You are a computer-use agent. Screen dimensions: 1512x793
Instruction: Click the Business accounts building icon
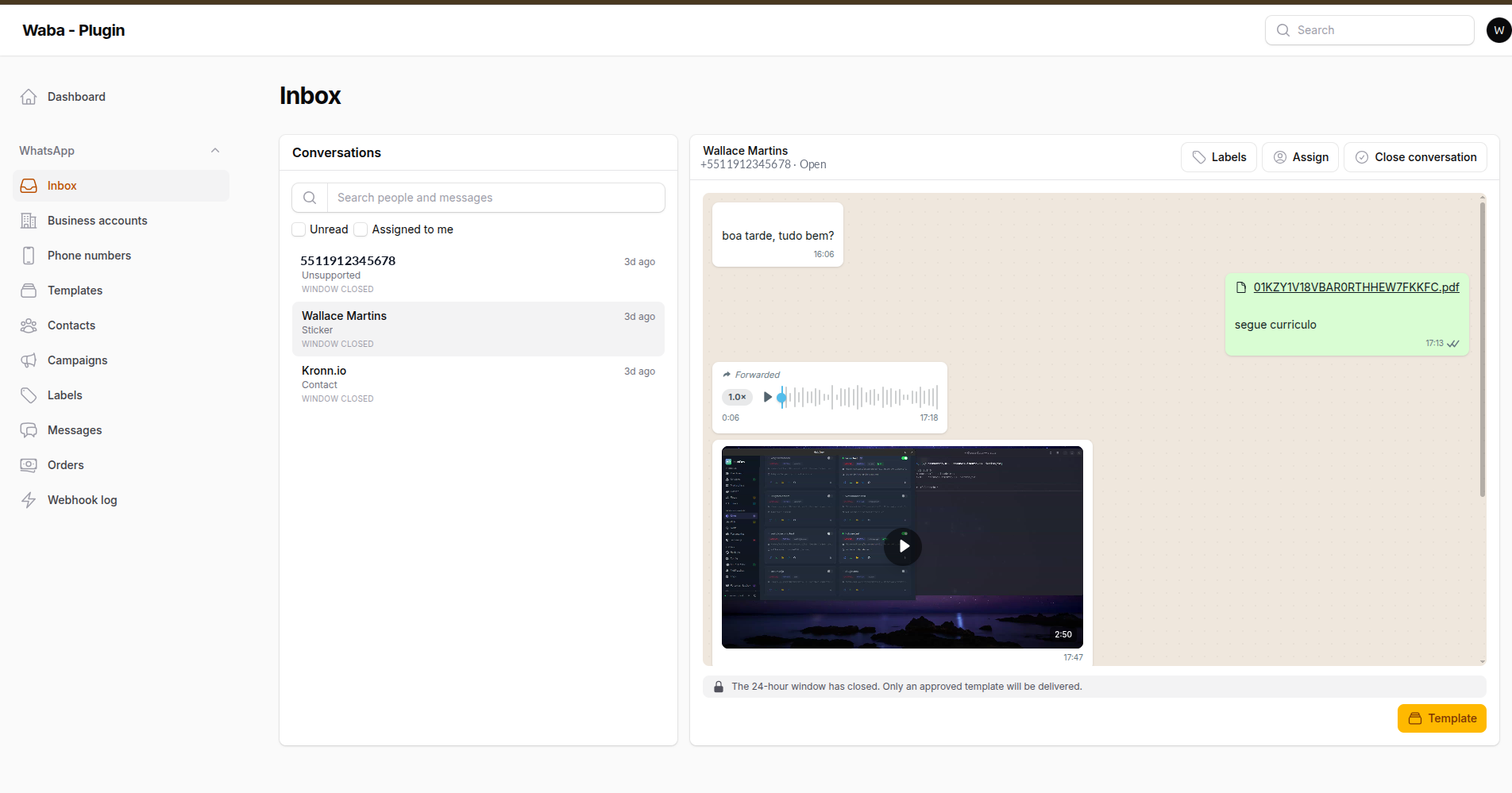29,221
